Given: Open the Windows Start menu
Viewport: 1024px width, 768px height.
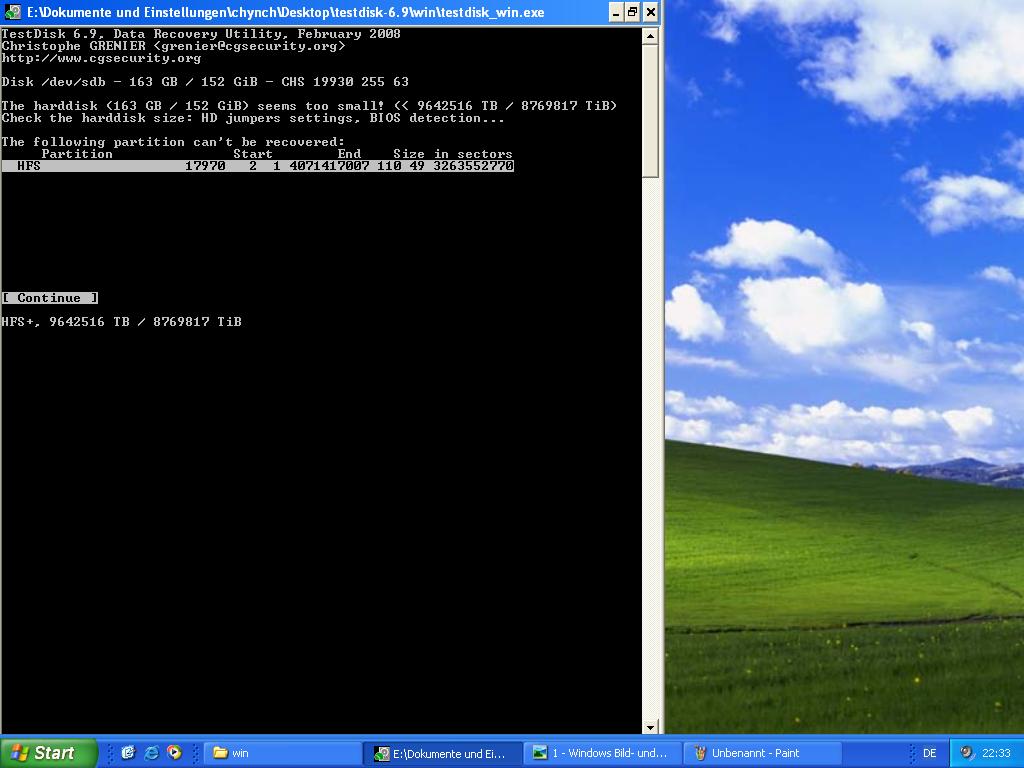Looking at the screenshot, I should point(48,753).
